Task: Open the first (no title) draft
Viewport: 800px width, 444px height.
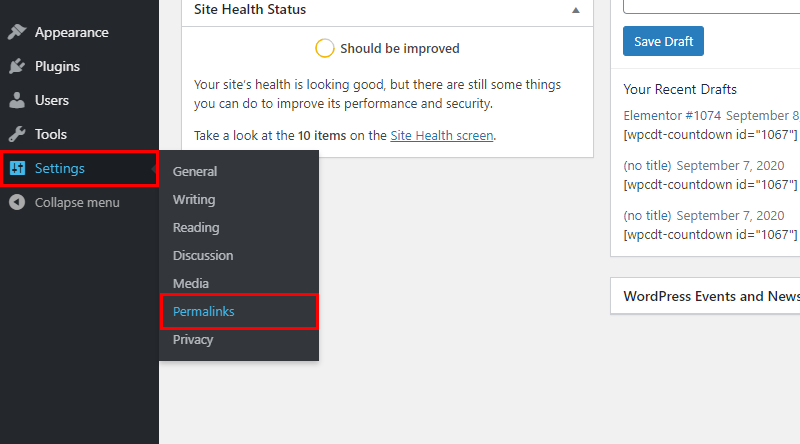Action: [647, 166]
